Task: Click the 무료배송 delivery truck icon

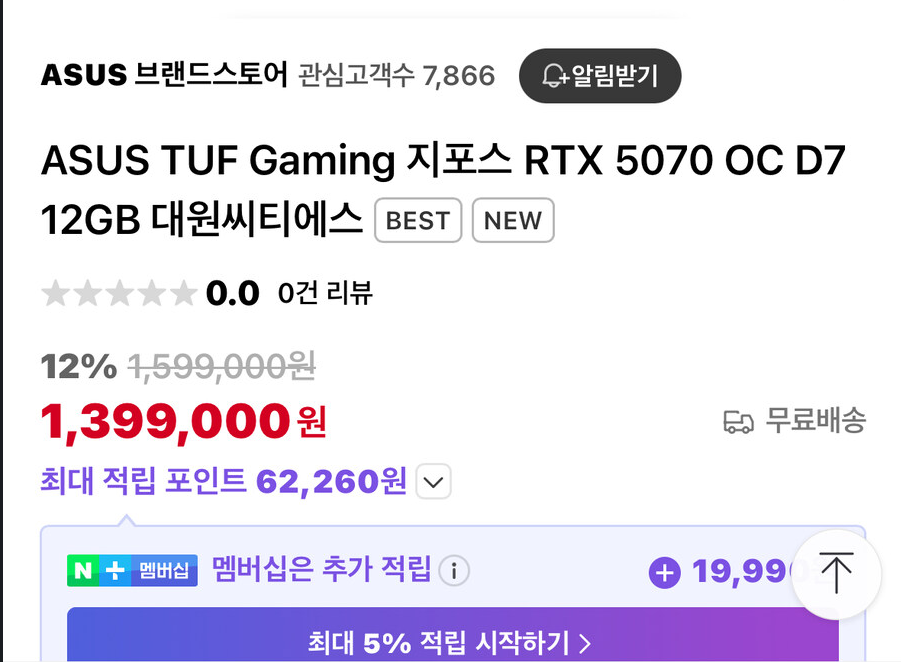Action: [x=738, y=421]
